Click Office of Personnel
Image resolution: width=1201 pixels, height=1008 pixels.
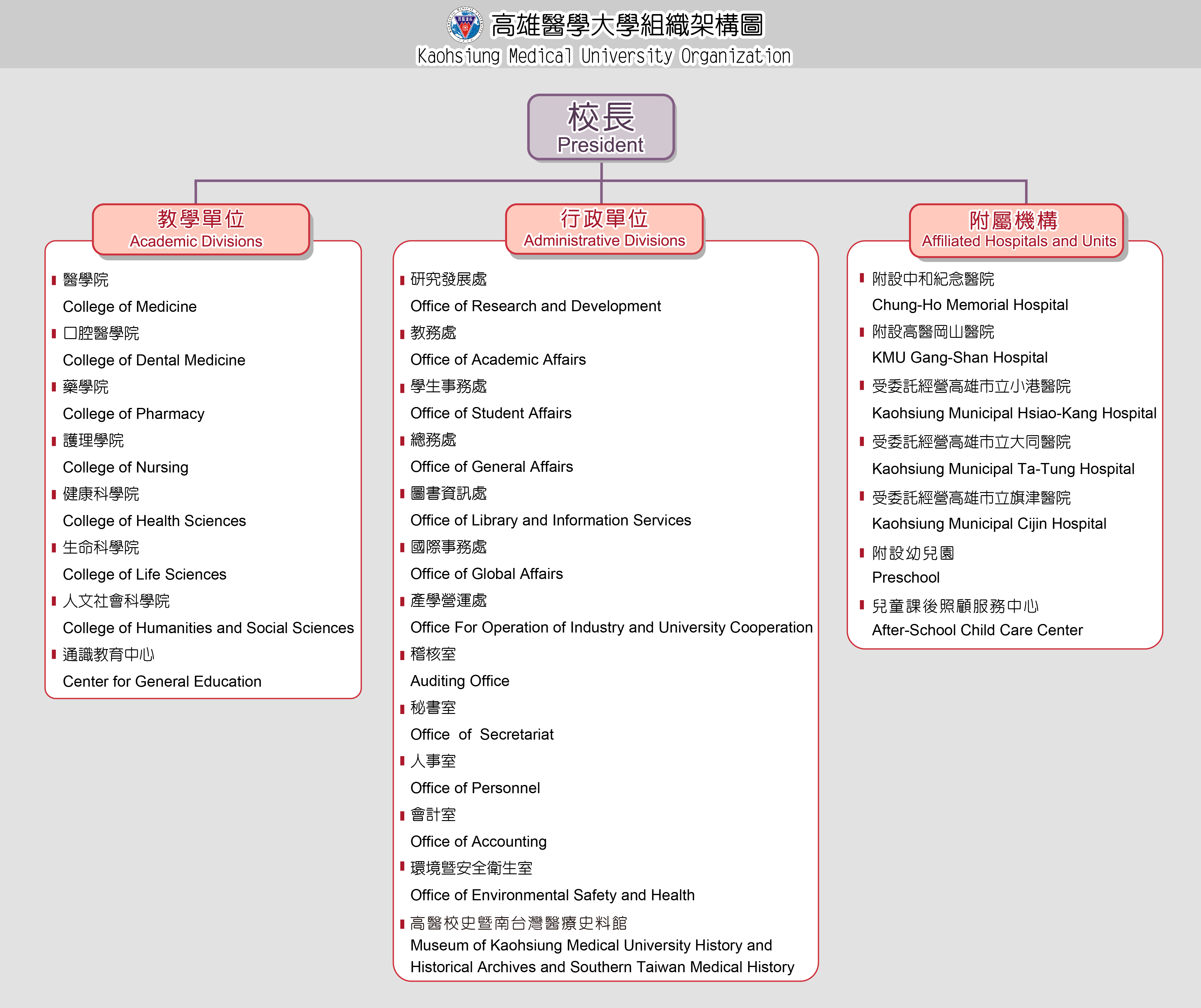click(475, 788)
